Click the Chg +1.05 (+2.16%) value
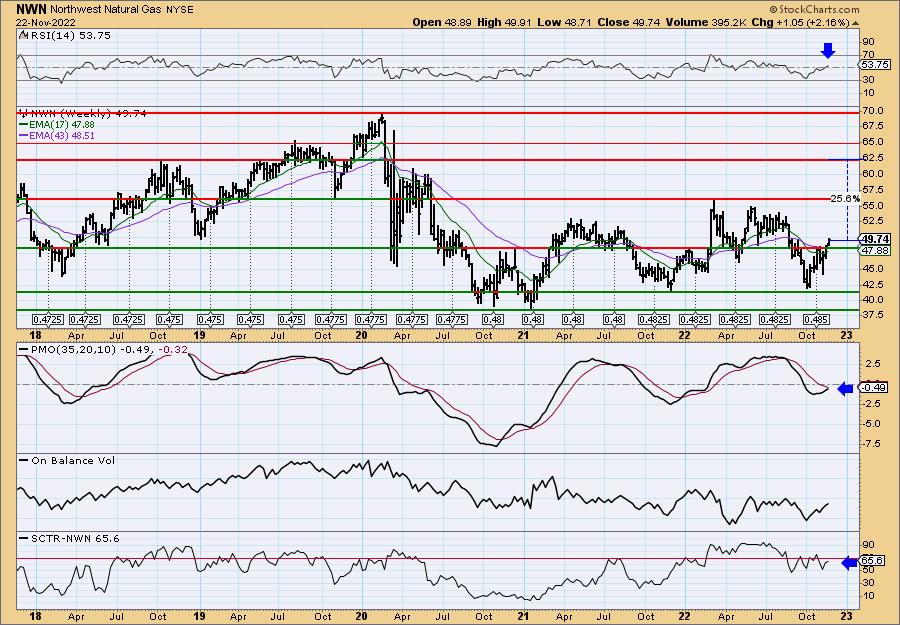 coord(801,22)
